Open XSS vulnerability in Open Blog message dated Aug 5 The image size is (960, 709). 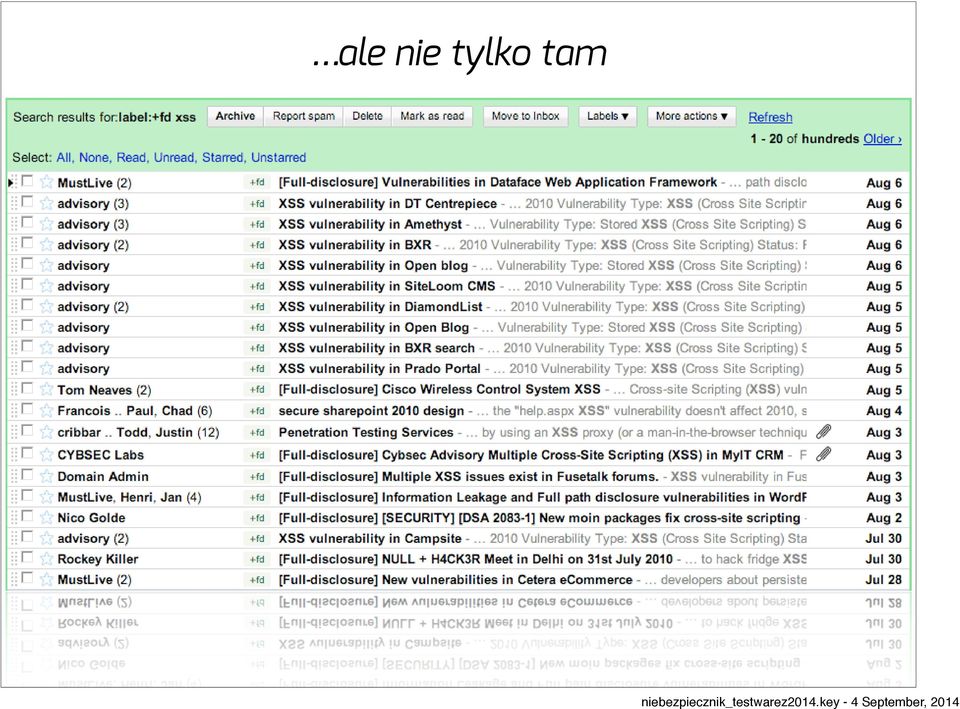(373, 328)
